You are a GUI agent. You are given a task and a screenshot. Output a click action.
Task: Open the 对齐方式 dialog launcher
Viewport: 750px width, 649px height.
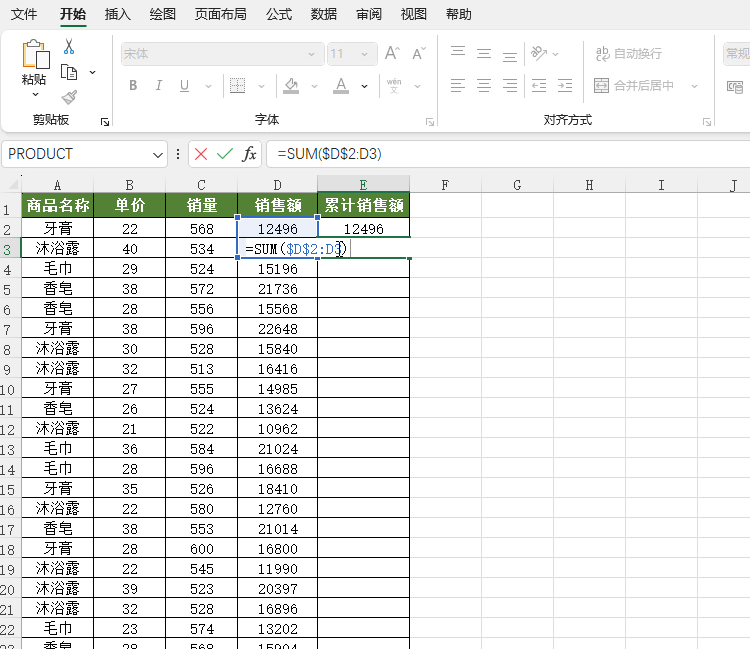pyautogui.click(x=706, y=122)
